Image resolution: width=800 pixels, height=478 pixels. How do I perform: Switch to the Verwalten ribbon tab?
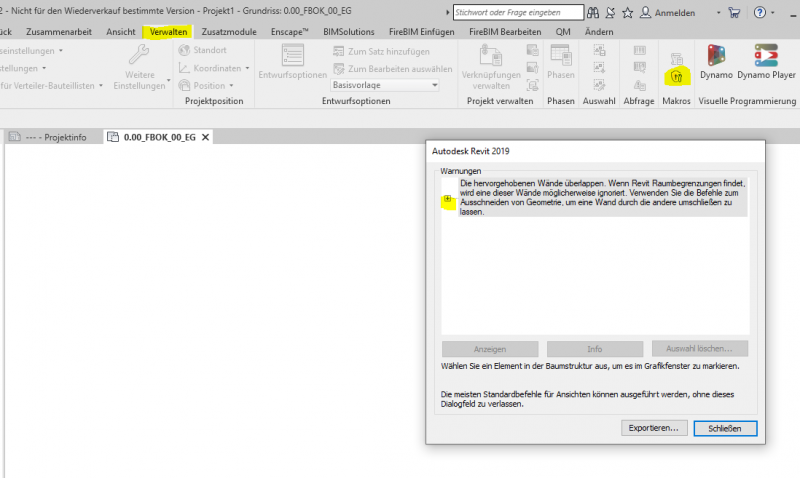coord(168,32)
